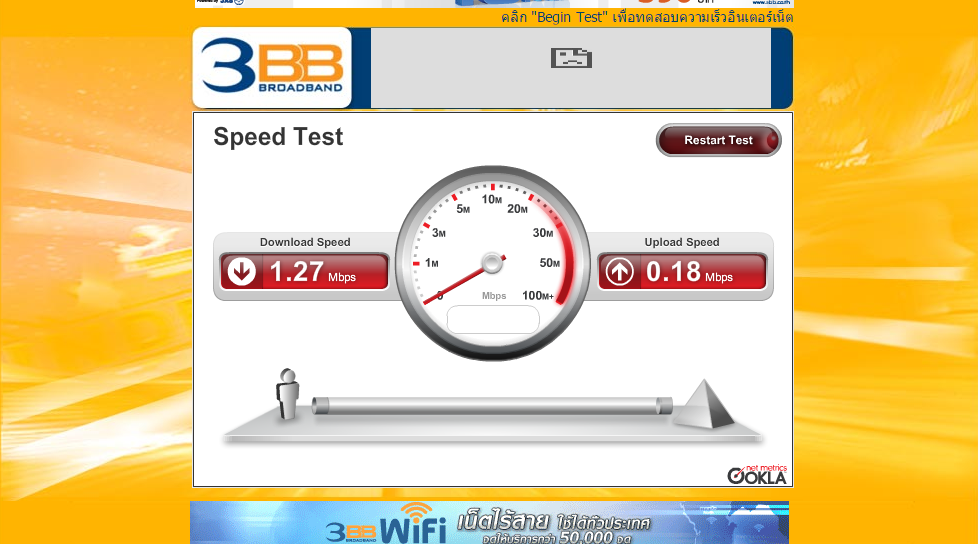Click the Thai Begin Test instruction text

coord(647,17)
